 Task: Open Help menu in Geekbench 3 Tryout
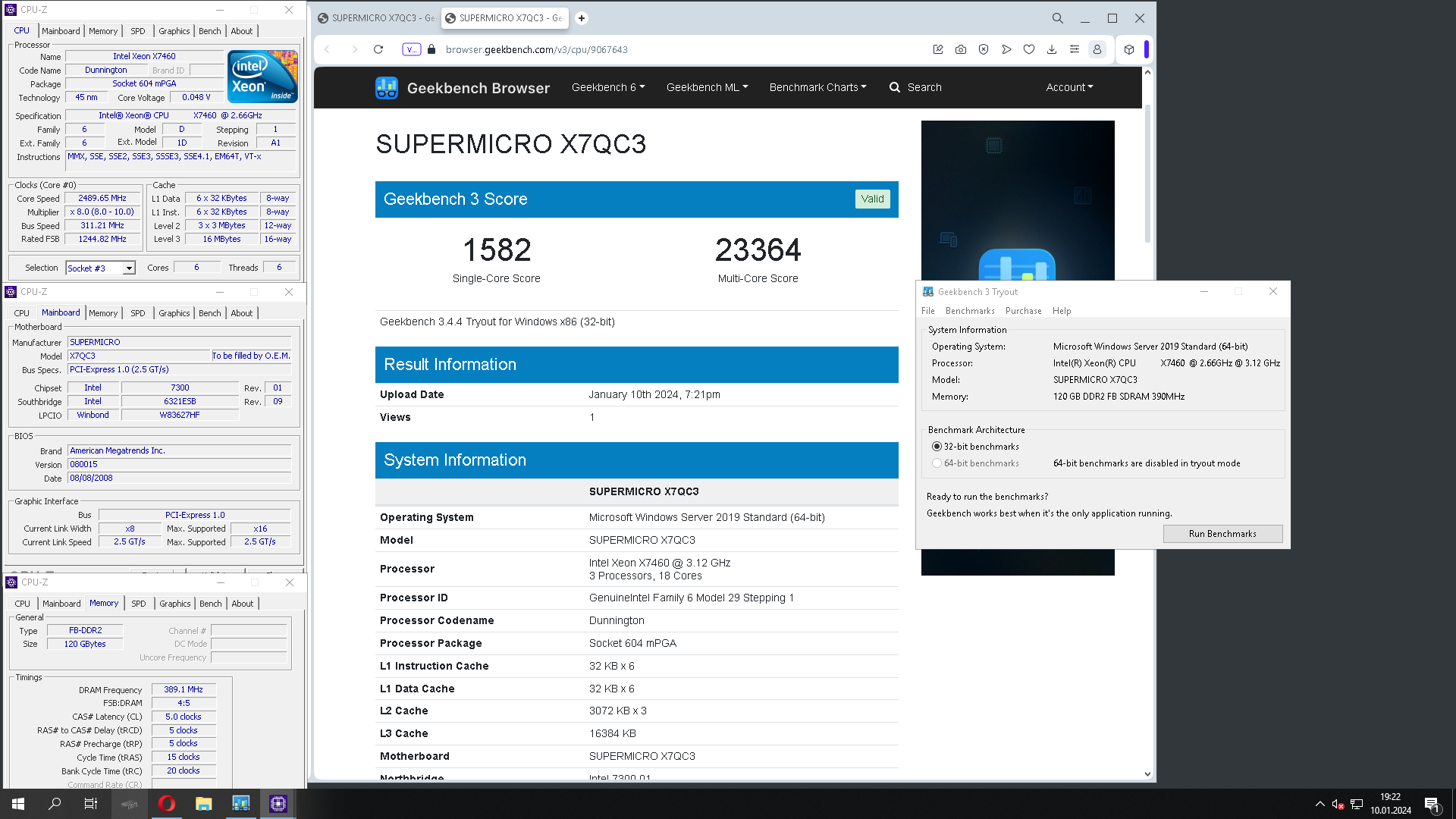tap(1062, 311)
